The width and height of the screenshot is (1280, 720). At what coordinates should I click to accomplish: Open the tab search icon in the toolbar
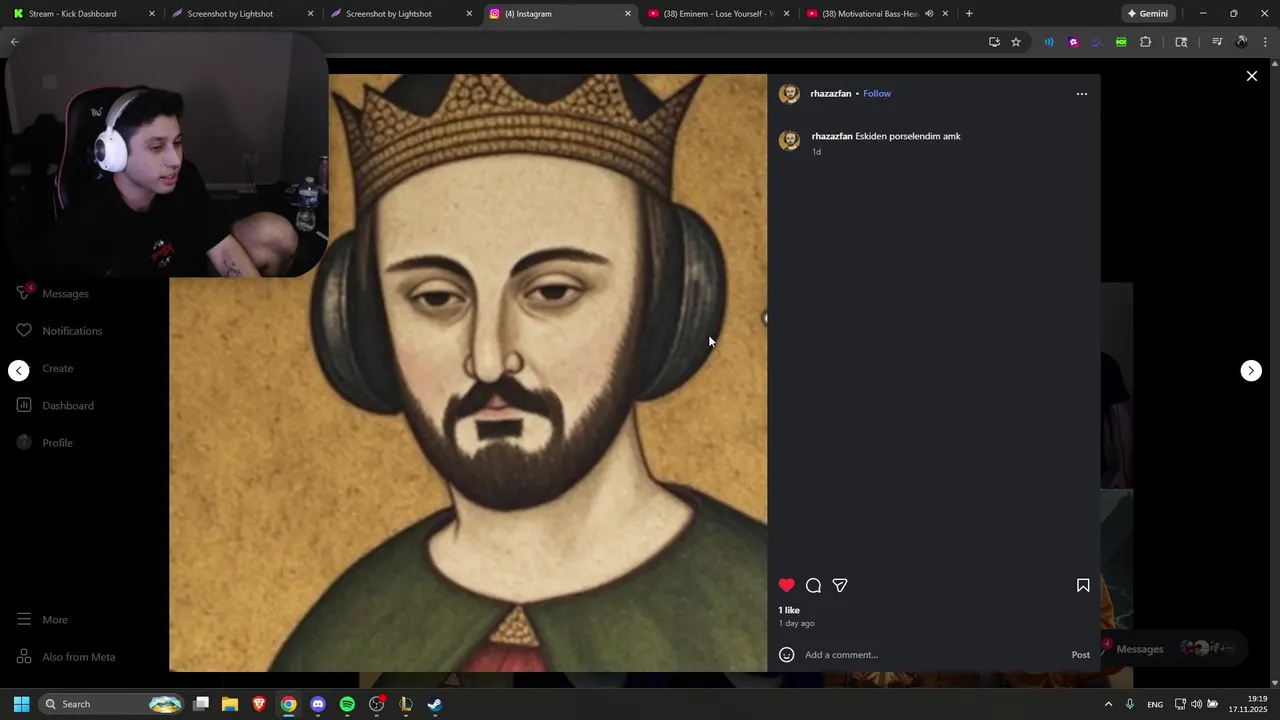[x=1181, y=42]
